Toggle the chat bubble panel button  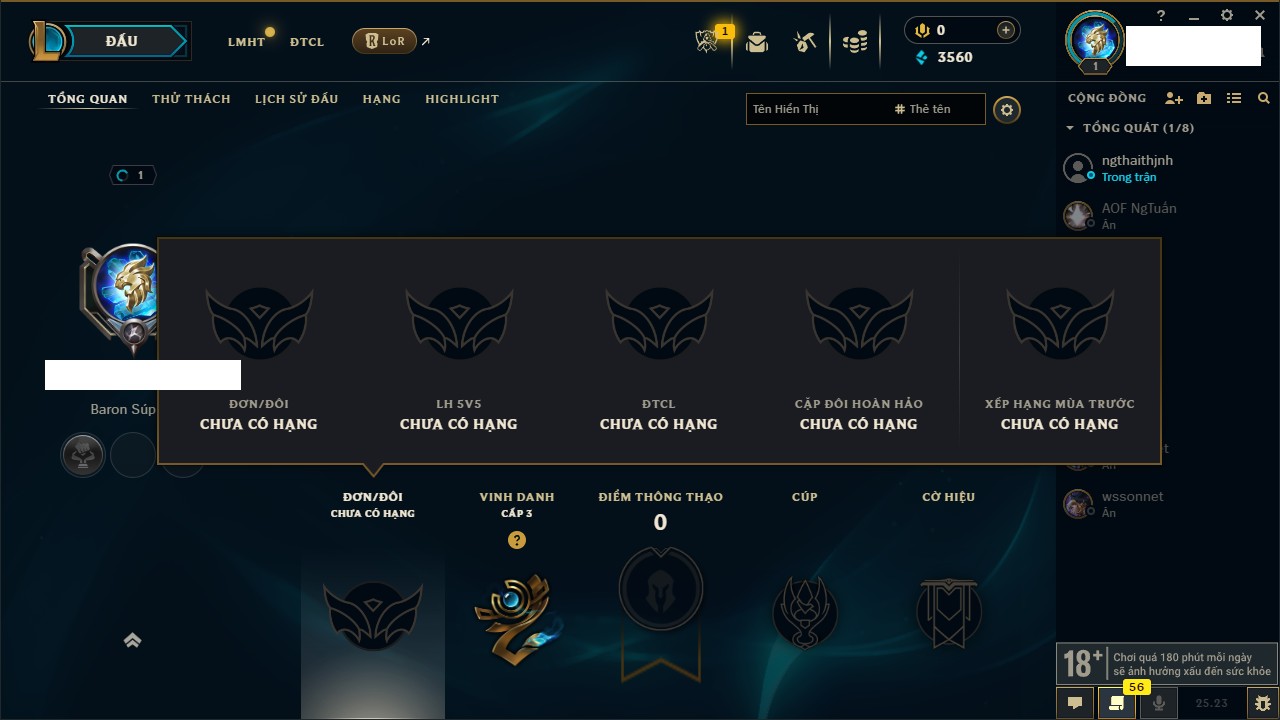pos(1075,703)
